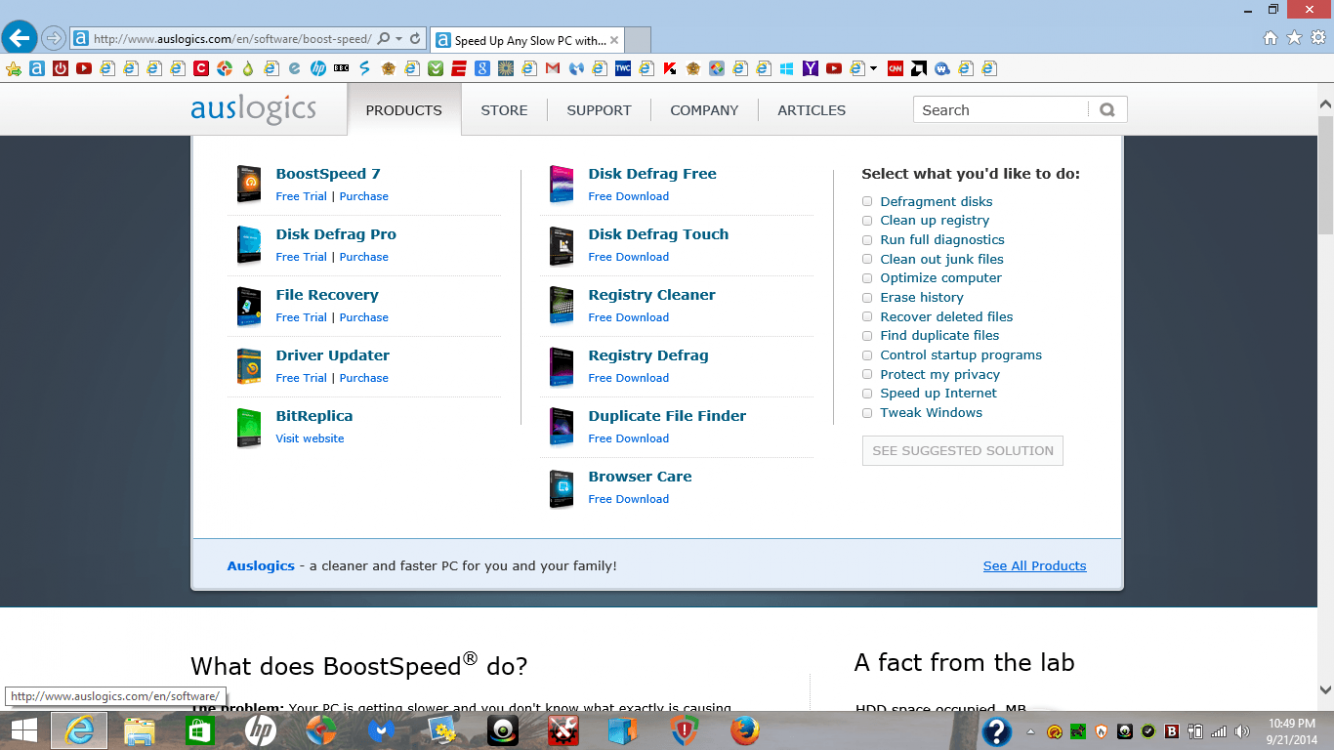Check the Run full diagnostics option
The height and width of the screenshot is (750, 1334).
pos(867,240)
